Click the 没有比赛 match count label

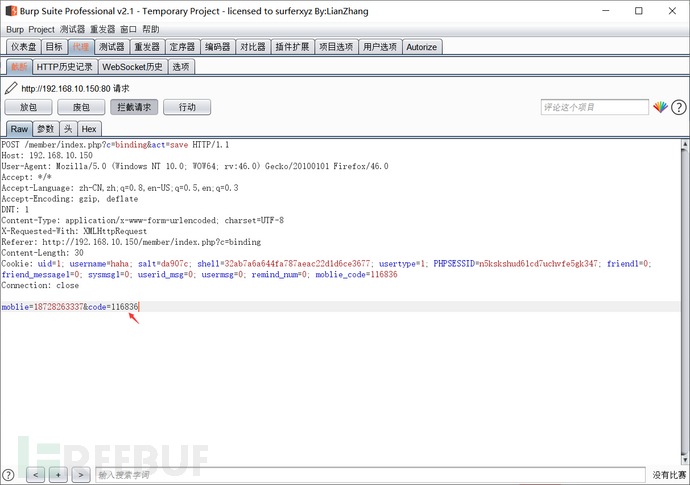pos(669,475)
